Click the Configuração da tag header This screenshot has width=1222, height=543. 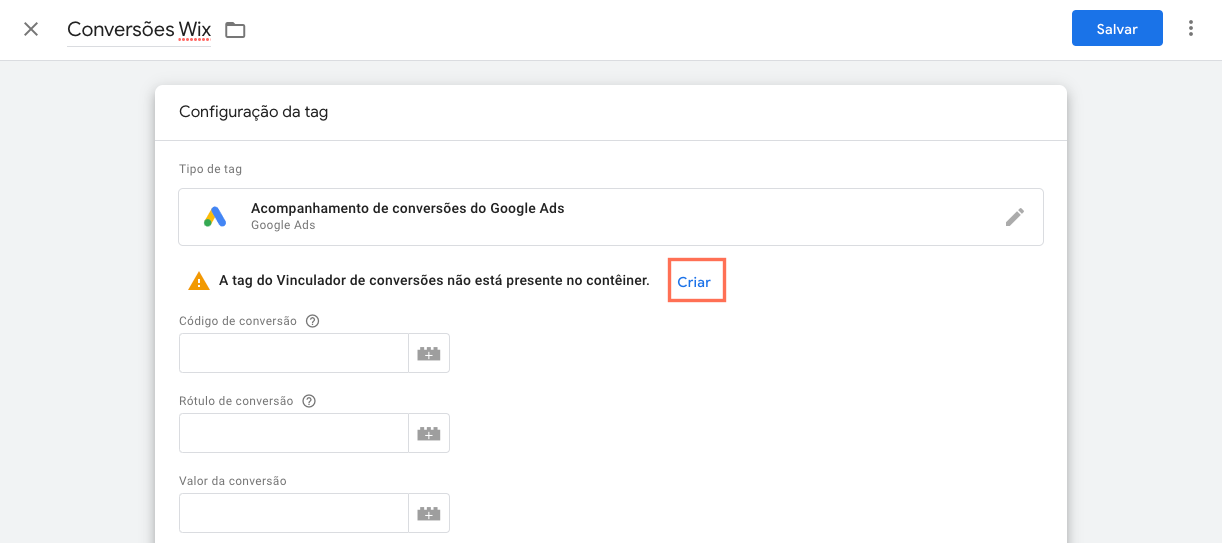253,112
